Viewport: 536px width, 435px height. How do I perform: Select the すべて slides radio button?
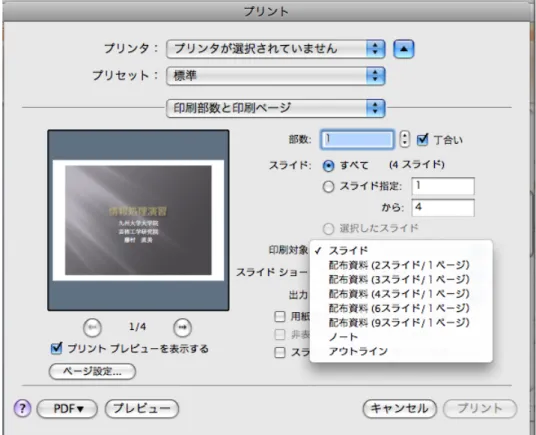coord(328,166)
